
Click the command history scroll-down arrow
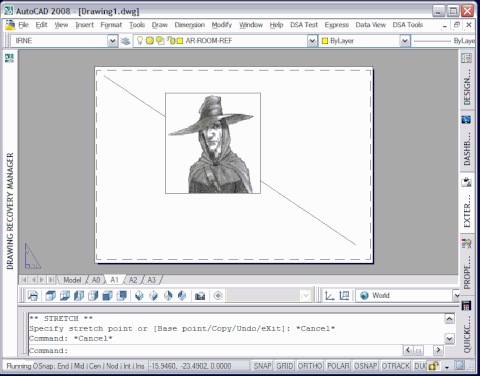coord(449,339)
